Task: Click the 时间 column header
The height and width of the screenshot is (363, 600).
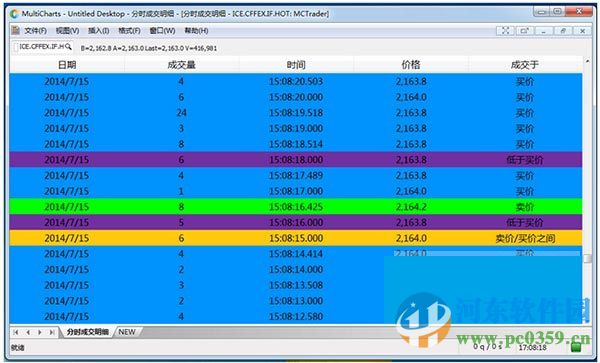Action: coord(296,65)
